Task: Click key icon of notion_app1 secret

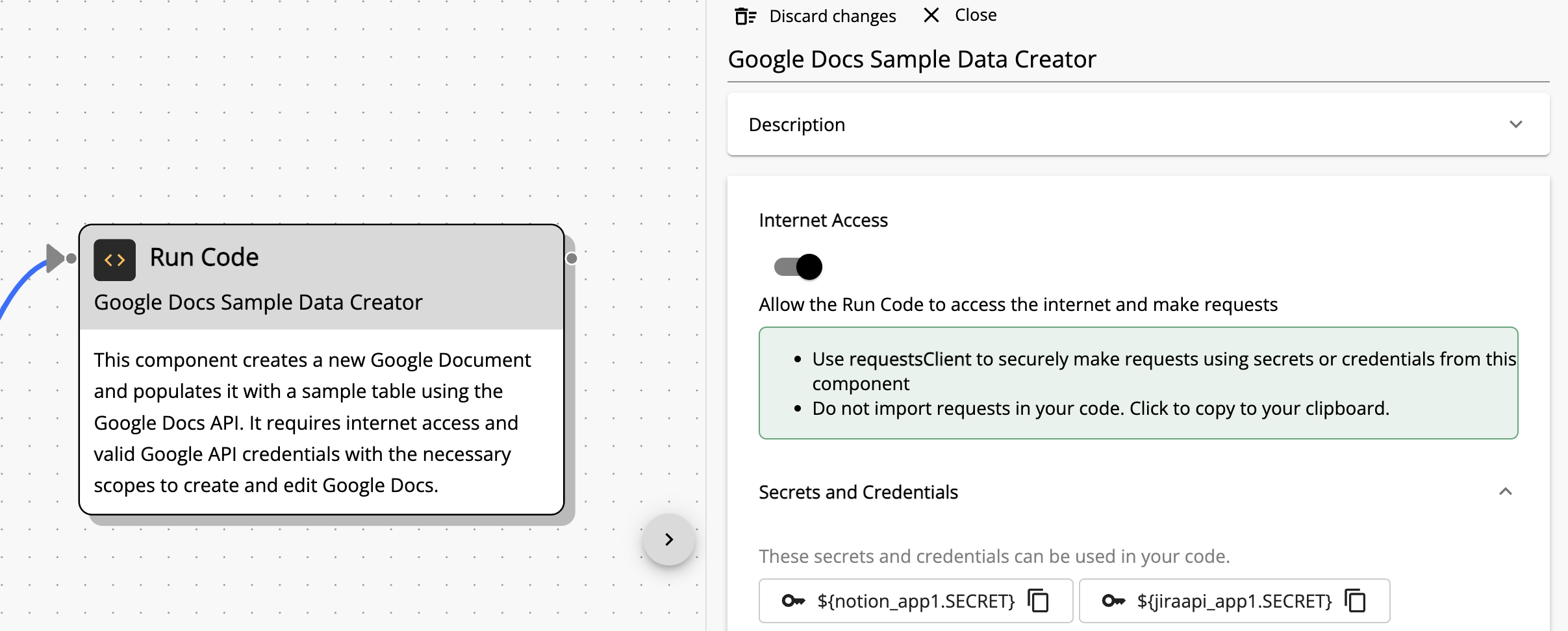Action: pyautogui.click(x=793, y=601)
